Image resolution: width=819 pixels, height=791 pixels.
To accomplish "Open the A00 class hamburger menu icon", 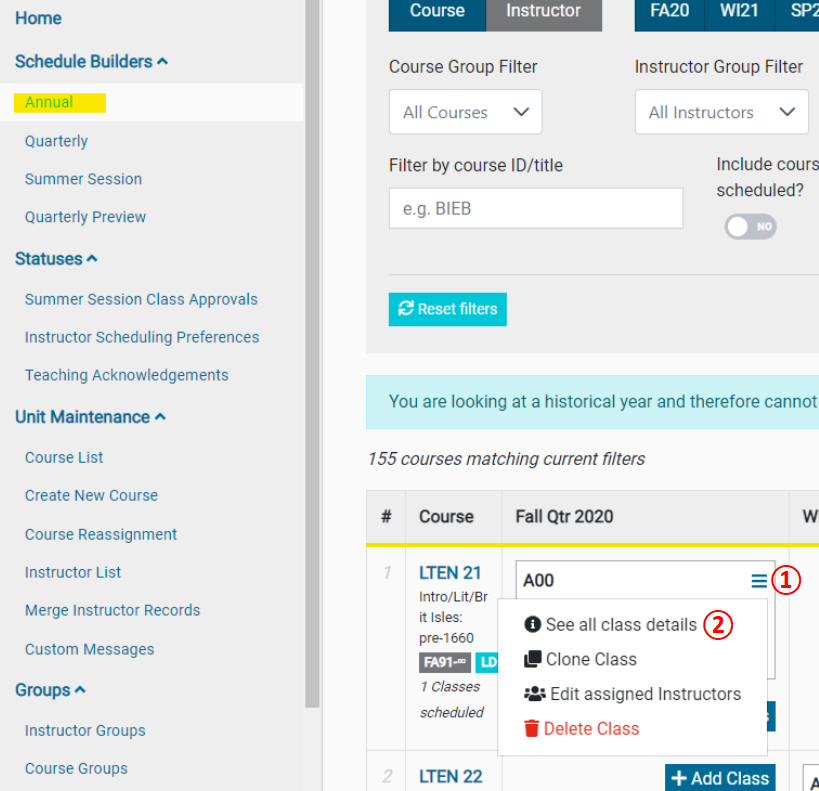I will (759, 581).
